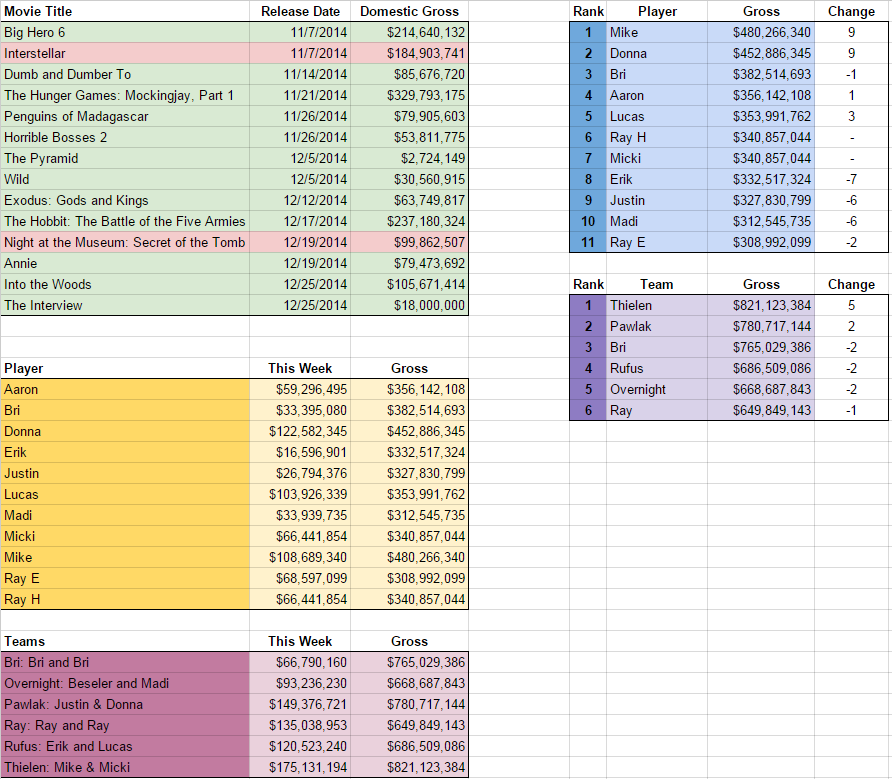Click Erik in the yellow Player table
The width and height of the screenshot is (892, 779).
[x=125, y=453]
